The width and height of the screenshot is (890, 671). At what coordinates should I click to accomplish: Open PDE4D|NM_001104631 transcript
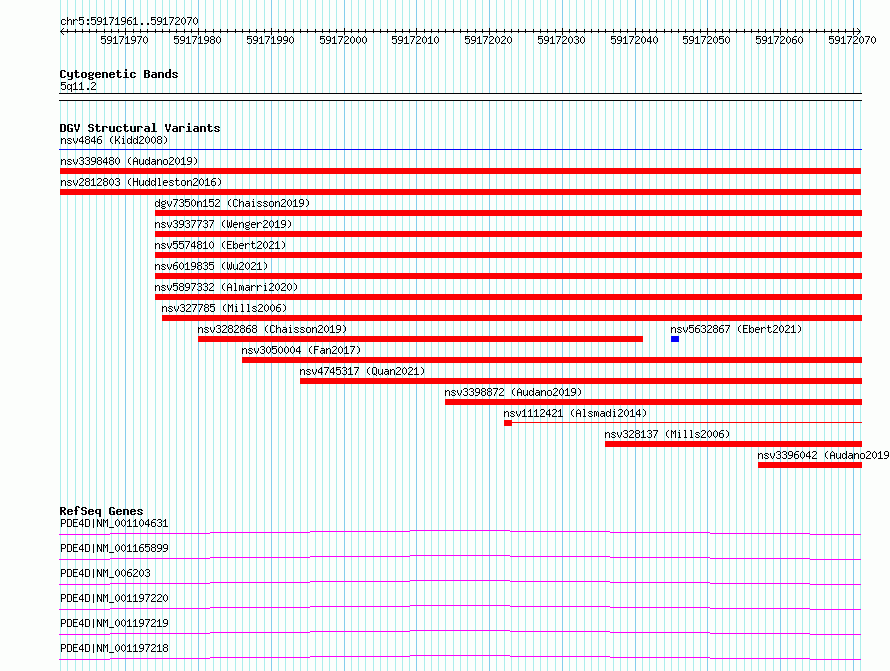[114, 523]
